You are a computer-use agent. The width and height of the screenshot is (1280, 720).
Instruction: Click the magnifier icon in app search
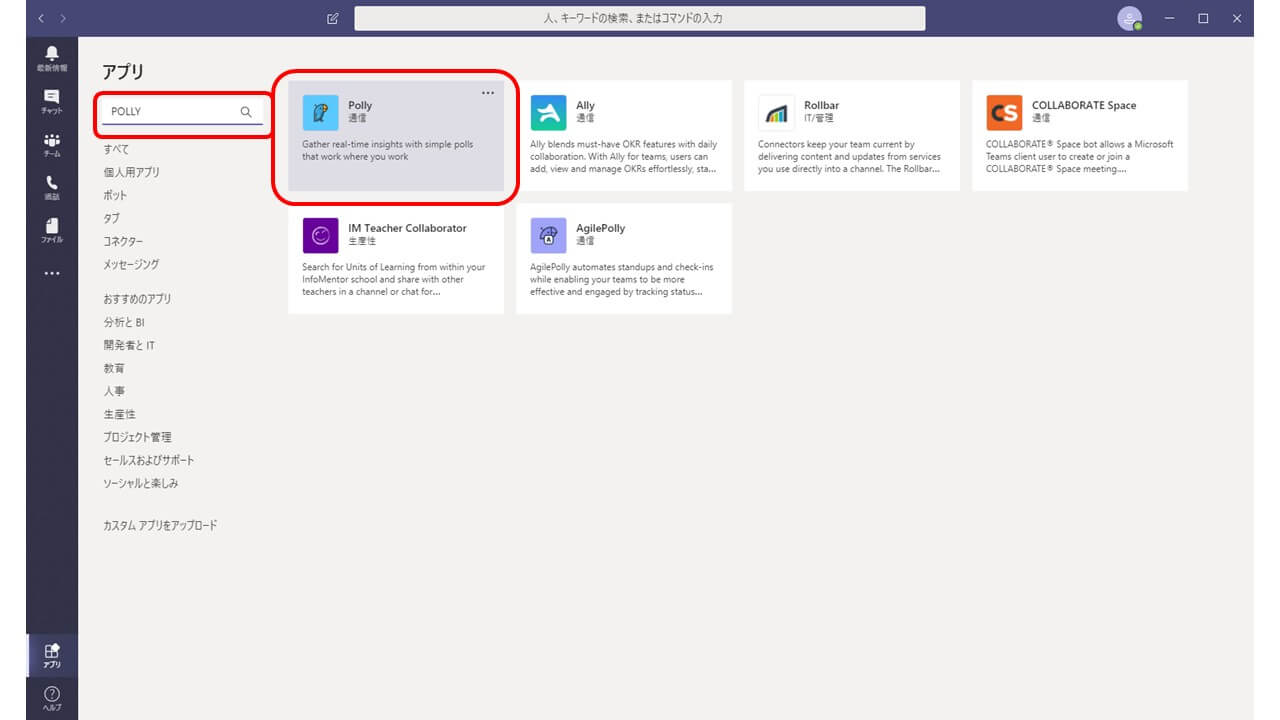(246, 112)
